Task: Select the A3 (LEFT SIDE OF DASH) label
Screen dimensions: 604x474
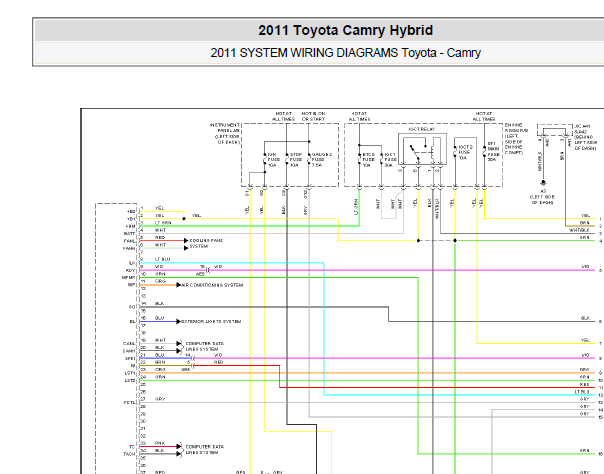Action: click(543, 197)
